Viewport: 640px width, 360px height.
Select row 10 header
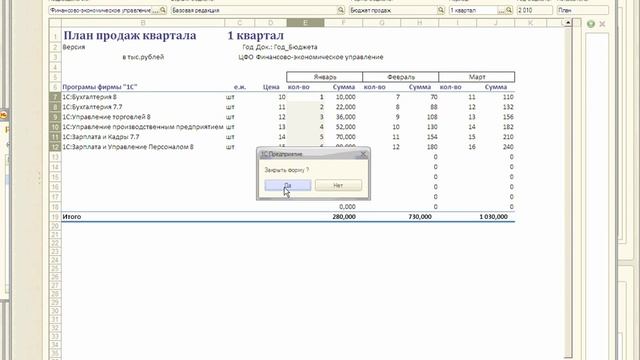(55, 127)
